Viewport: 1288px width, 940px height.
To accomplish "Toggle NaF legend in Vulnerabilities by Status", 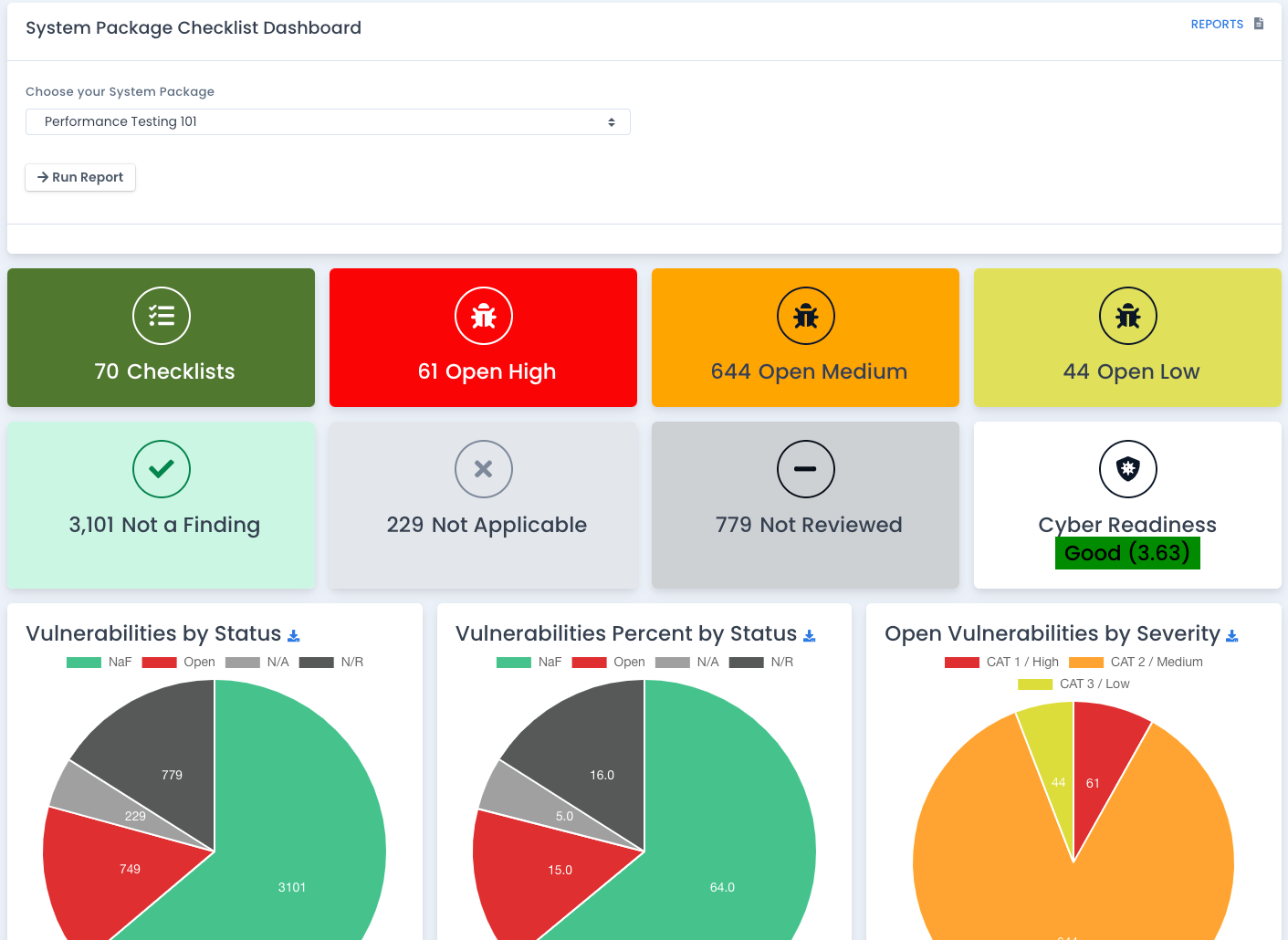I will 99,663.
